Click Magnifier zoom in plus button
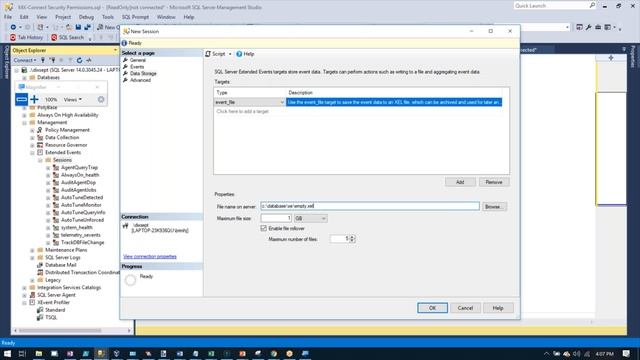This screenshot has height=360, width=640. point(35,99)
